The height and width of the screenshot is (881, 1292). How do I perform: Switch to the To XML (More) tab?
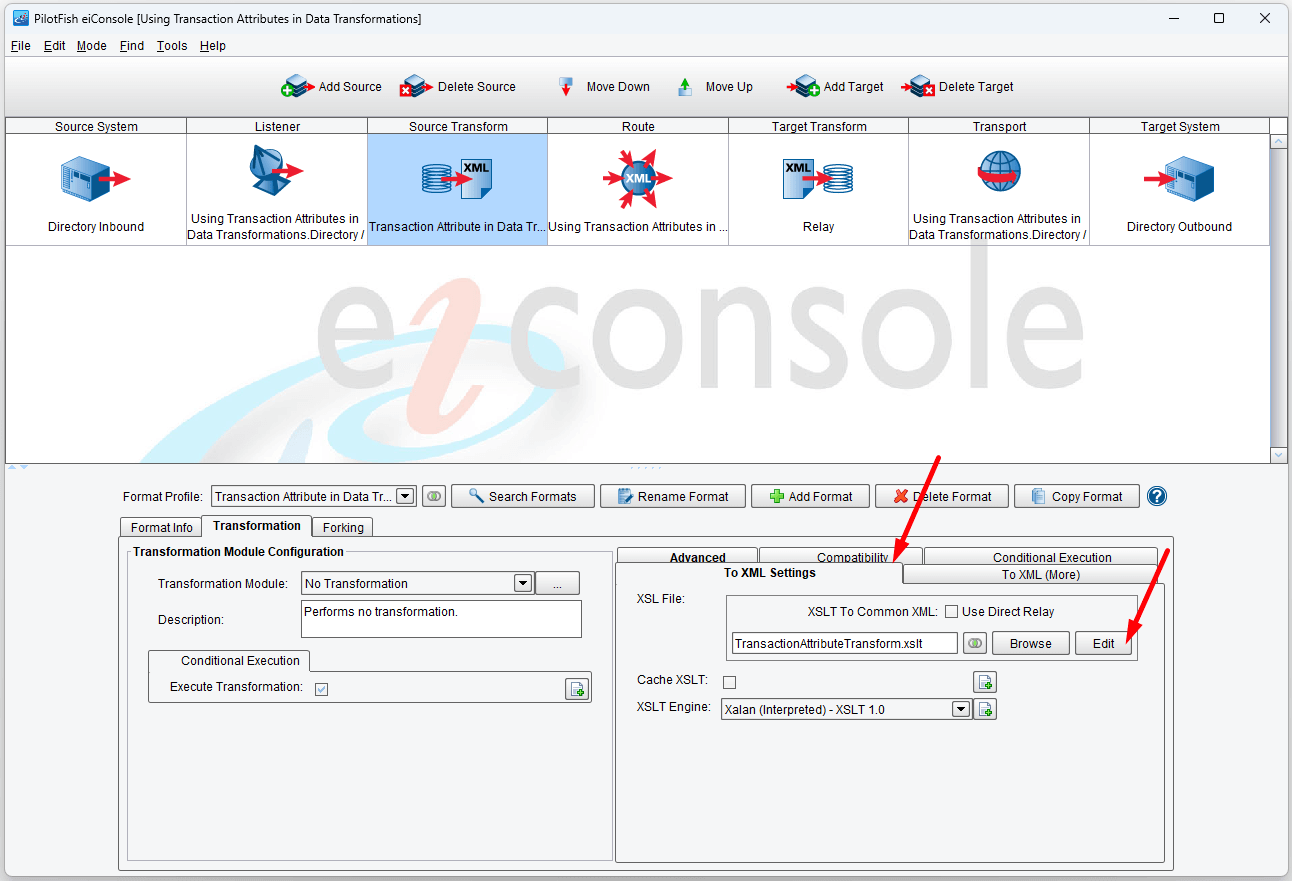pos(1033,574)
